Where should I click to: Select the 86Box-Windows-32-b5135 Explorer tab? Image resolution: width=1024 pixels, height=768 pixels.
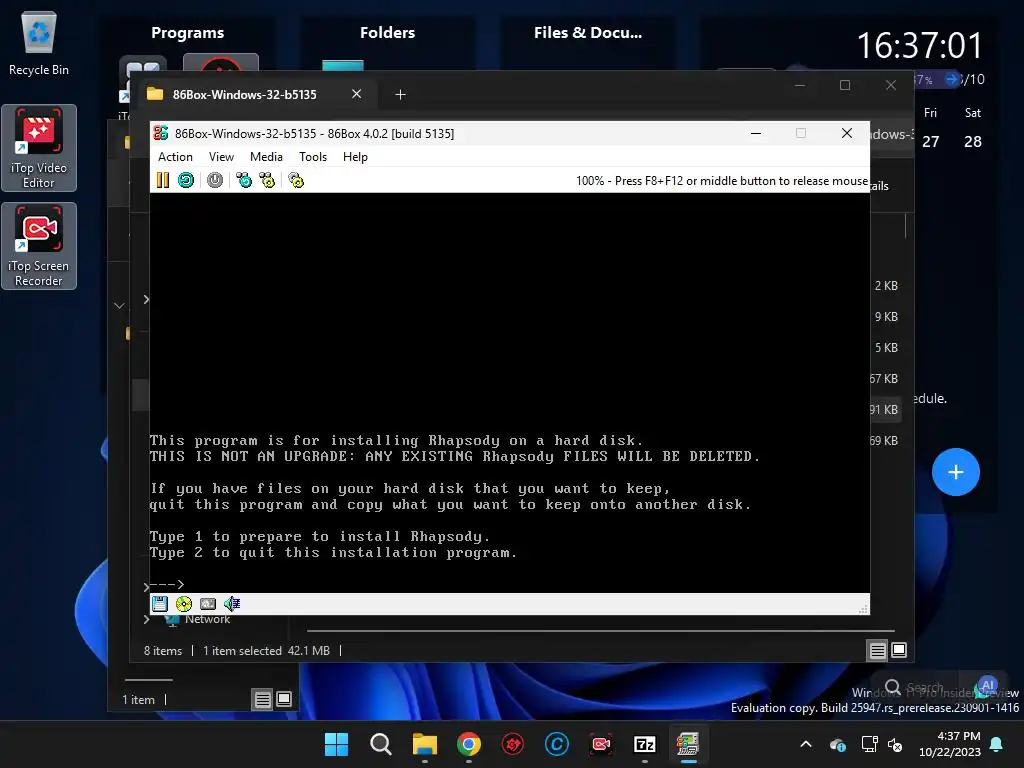coord(244,95)
